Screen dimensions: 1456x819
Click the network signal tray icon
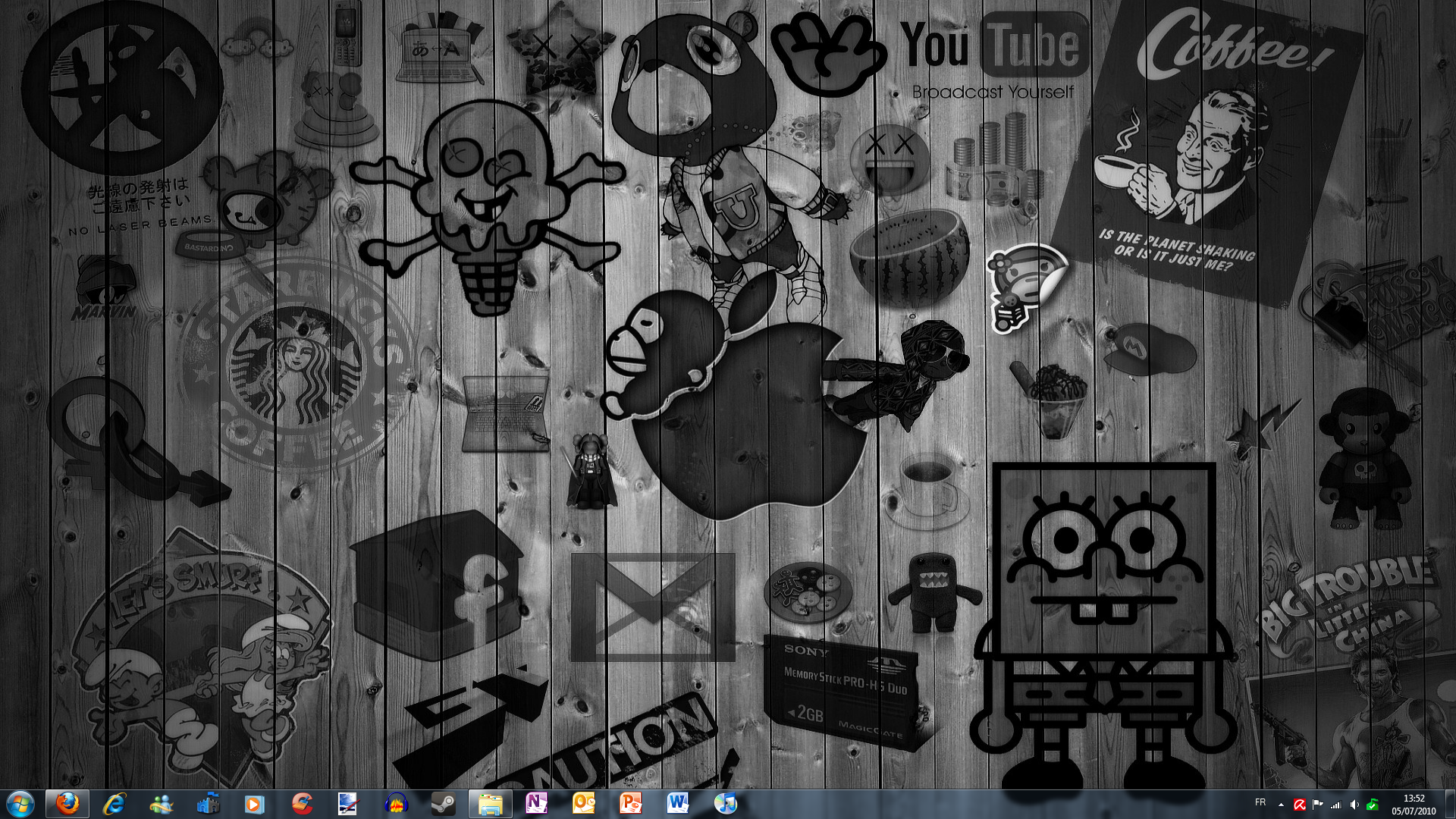(x=1336, y=805)
